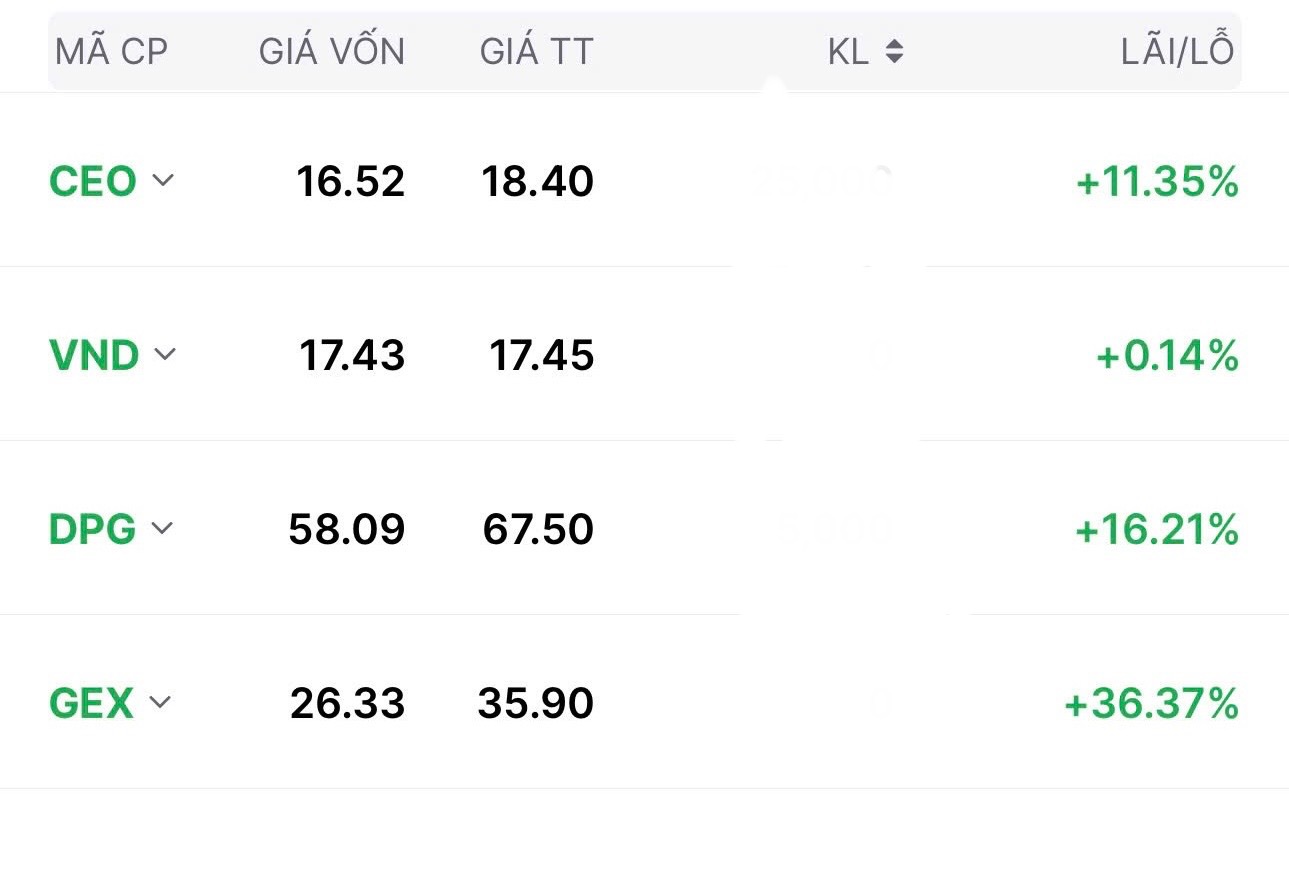Open the GEX stock ticker

[91, 703]
